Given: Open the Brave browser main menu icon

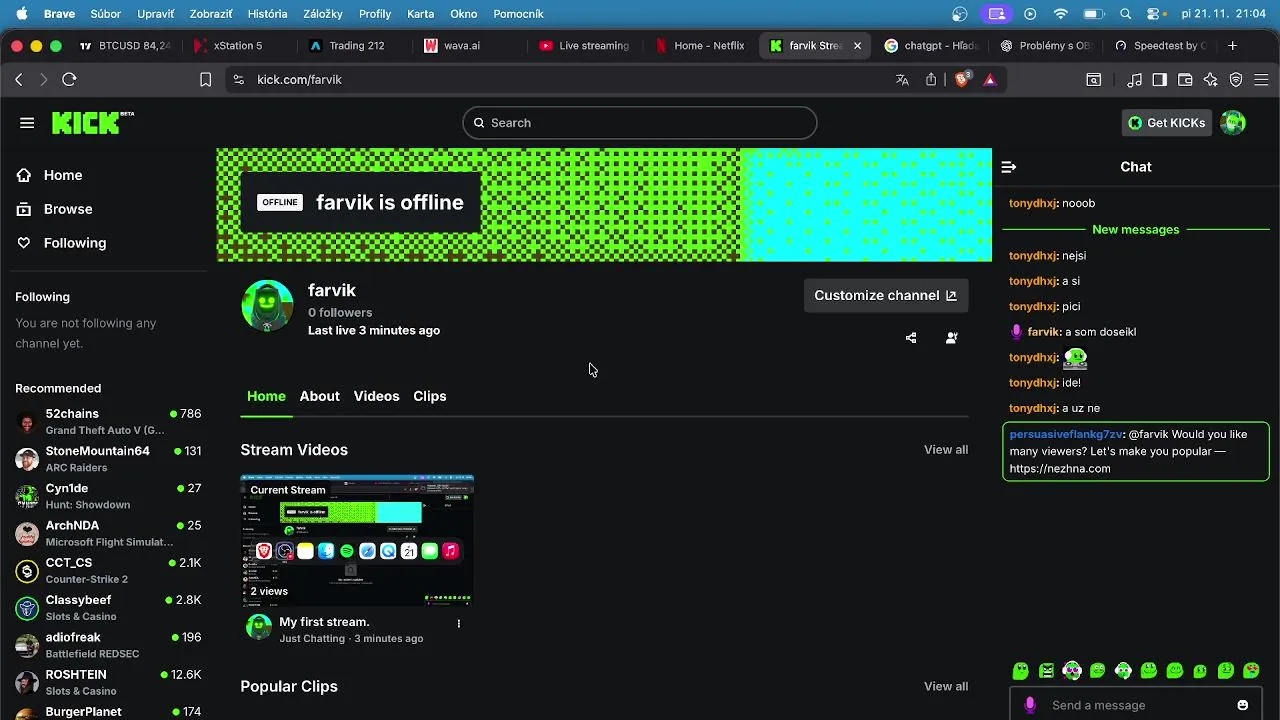Looking at the screenshot, I should (x=1262, y=79).
